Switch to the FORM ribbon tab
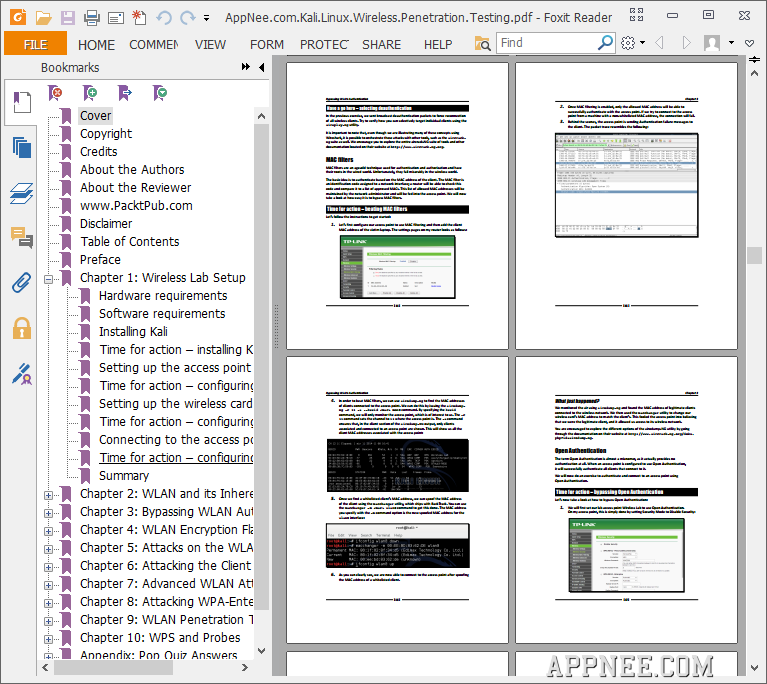767x684 pixels. click(267, 45)
